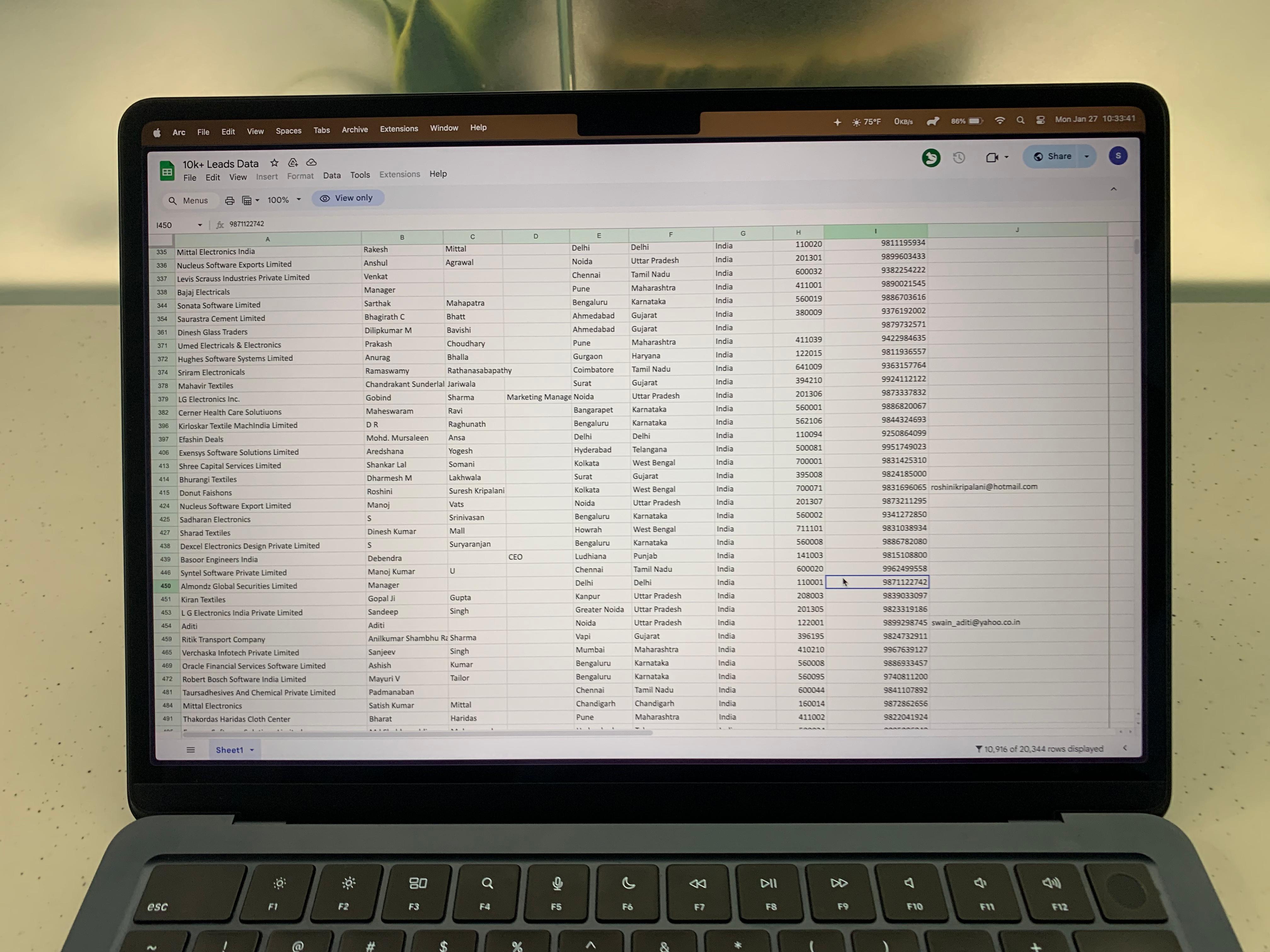Open the Sheets Help menu
This screenshot has width=1270, height=952.
click(x=438, y=174)
